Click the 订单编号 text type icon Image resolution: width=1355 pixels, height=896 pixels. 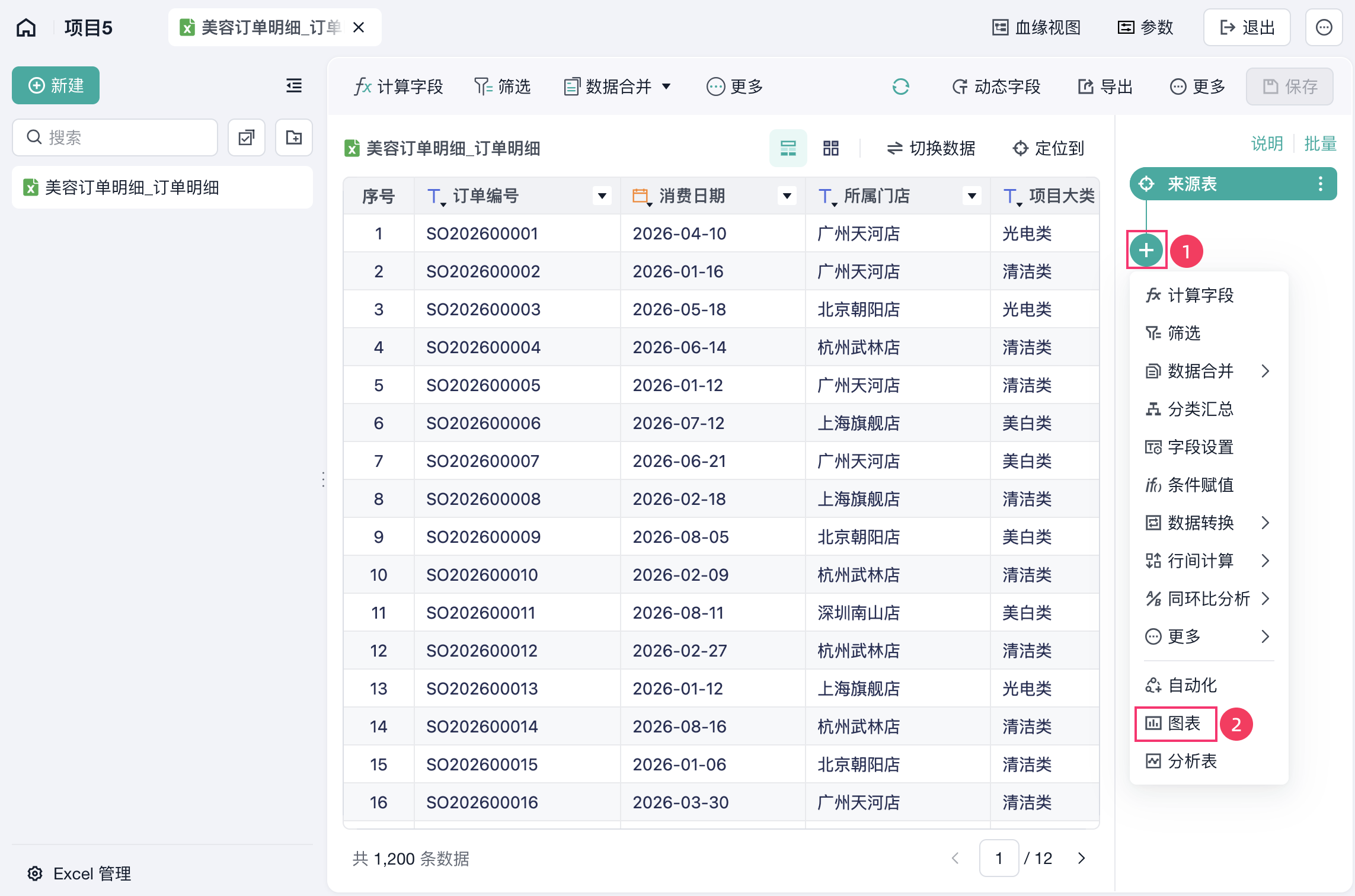coord(436,196)
